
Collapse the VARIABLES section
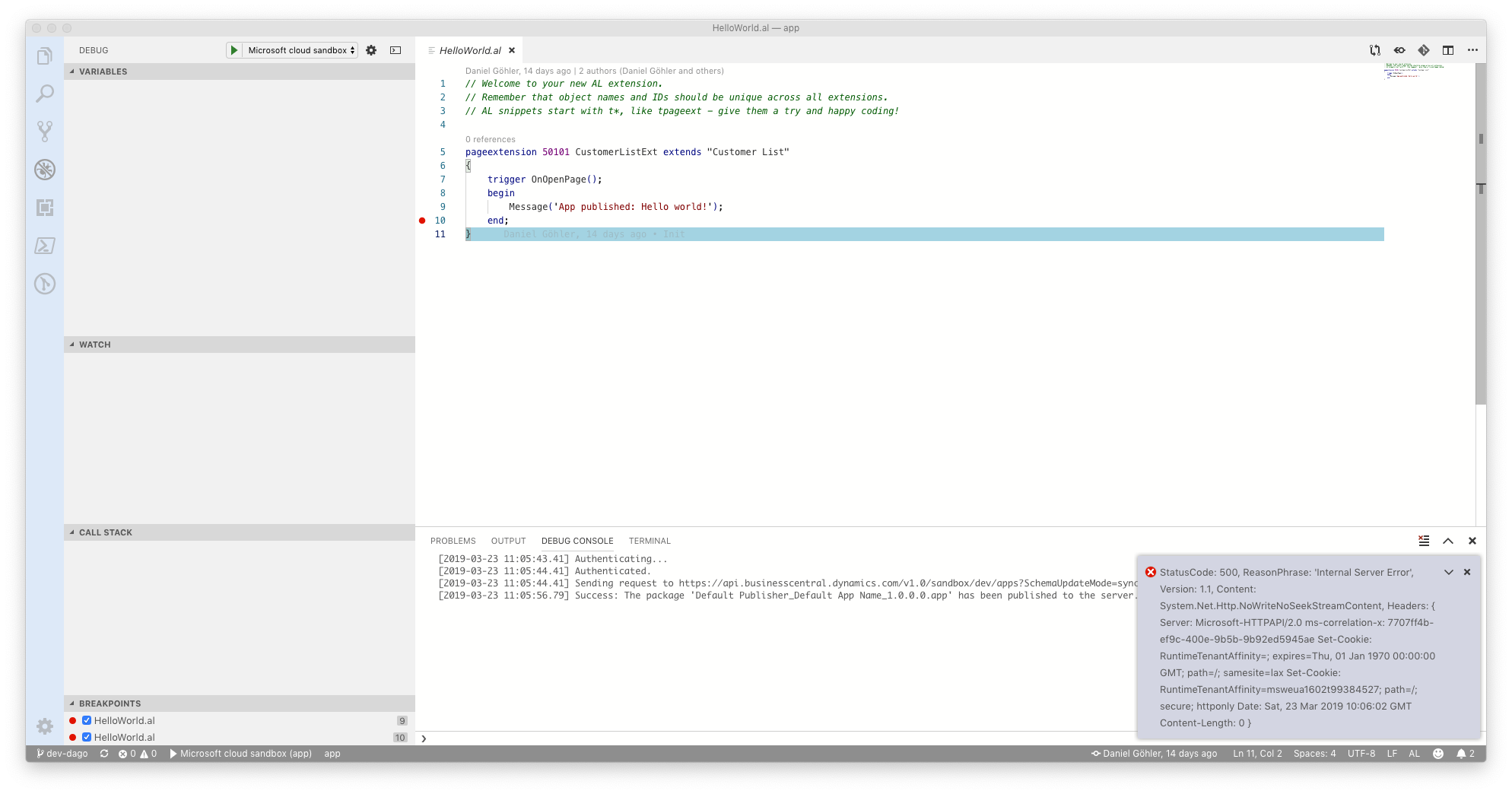pyautogui.click(x=240, y=71)
